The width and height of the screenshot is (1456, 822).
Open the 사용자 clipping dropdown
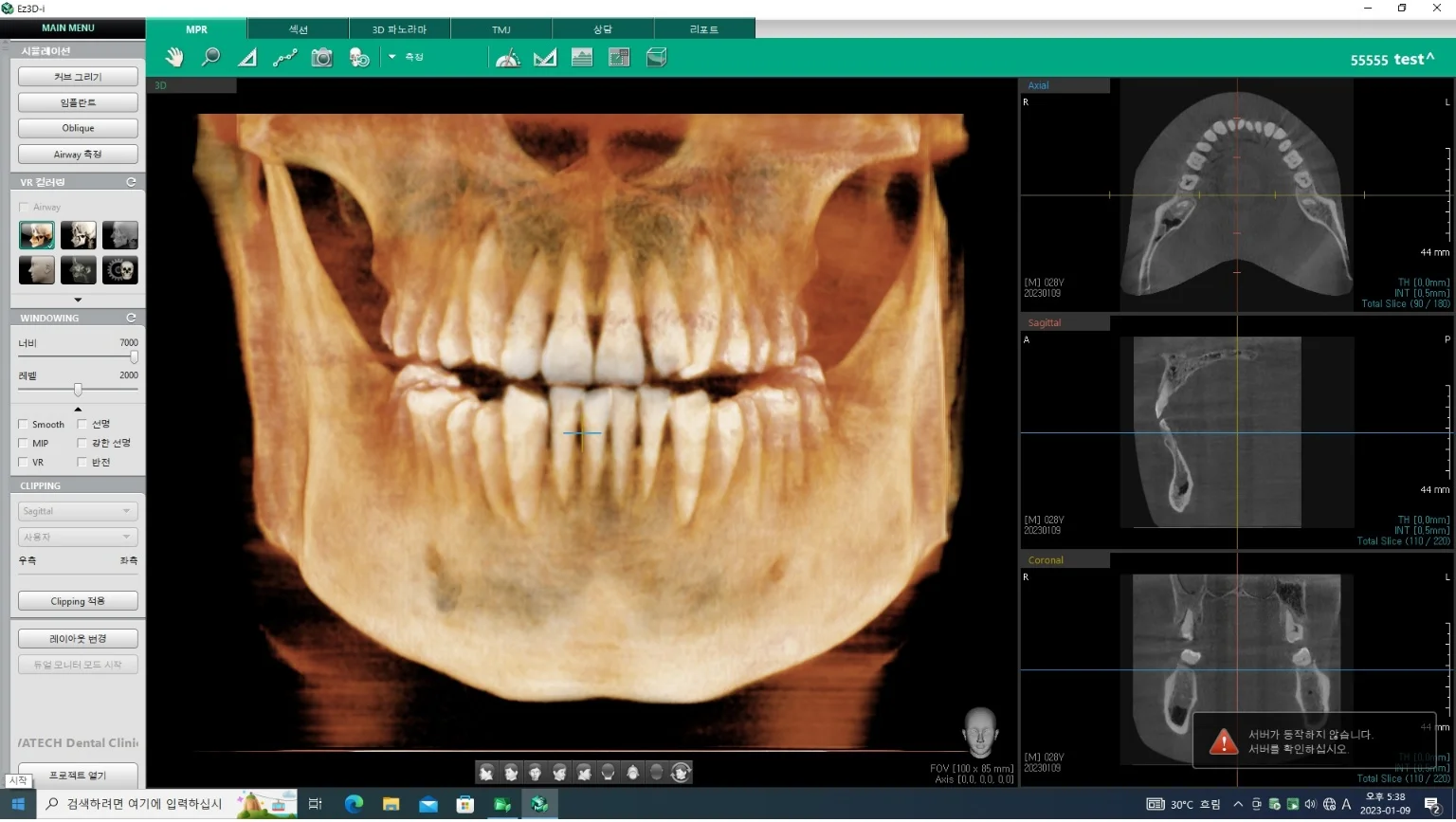click(x=78, y=537)
